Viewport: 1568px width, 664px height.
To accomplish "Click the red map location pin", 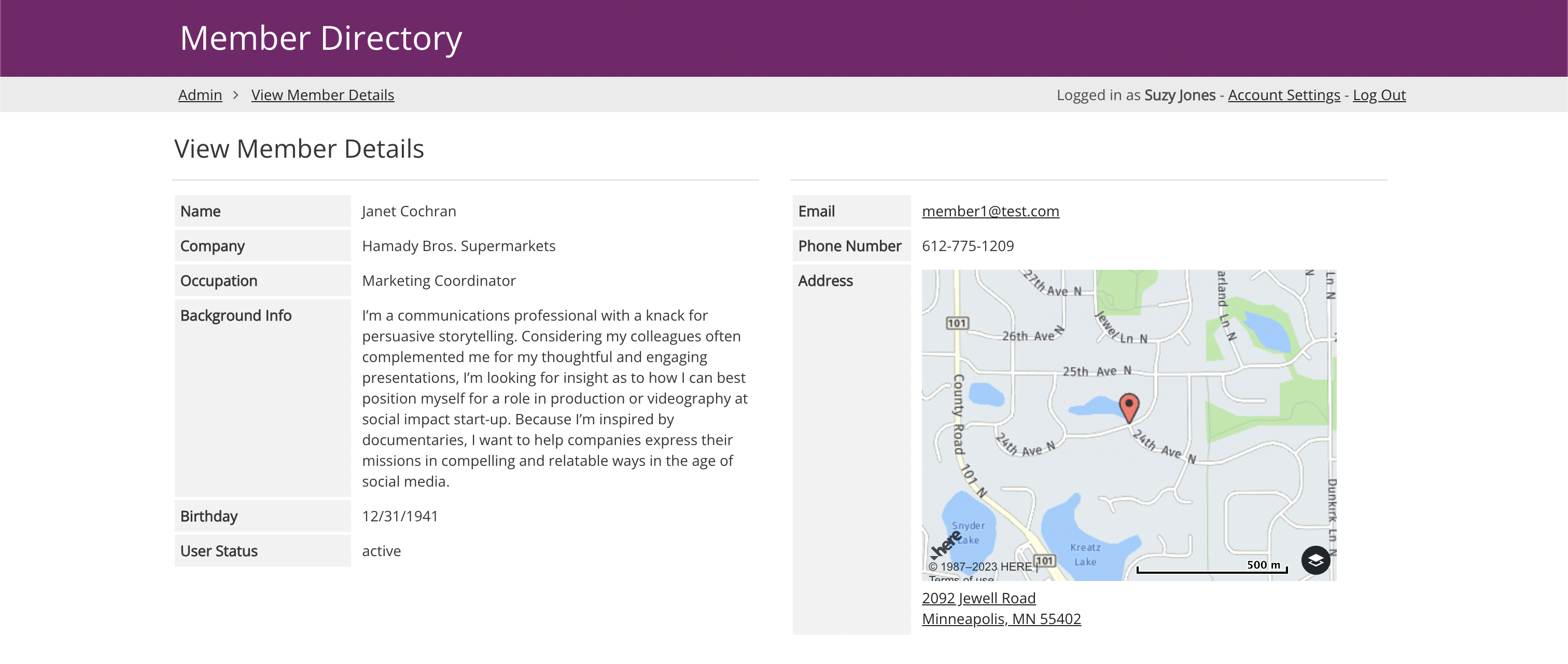I will 1128,406.
